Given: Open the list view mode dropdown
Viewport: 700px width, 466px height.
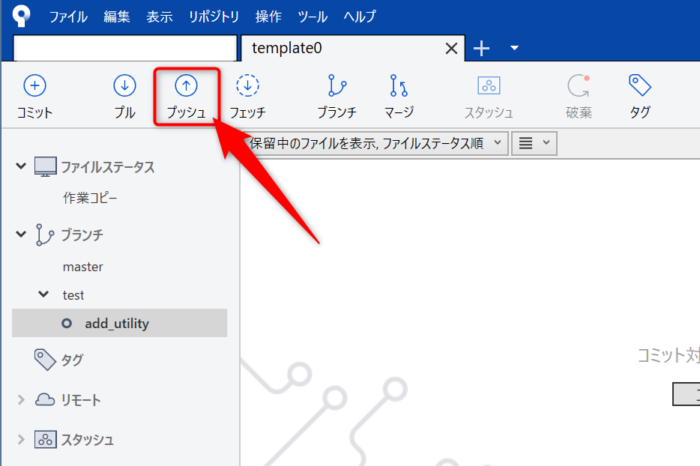Looking at the screenshot, I should 535,143.
